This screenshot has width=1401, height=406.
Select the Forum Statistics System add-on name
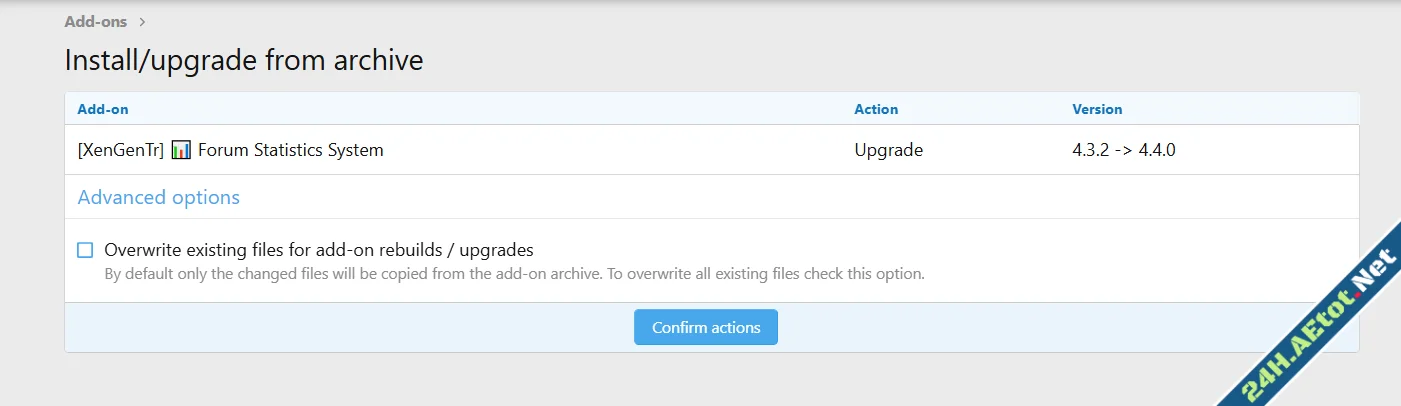coord(290,150)
